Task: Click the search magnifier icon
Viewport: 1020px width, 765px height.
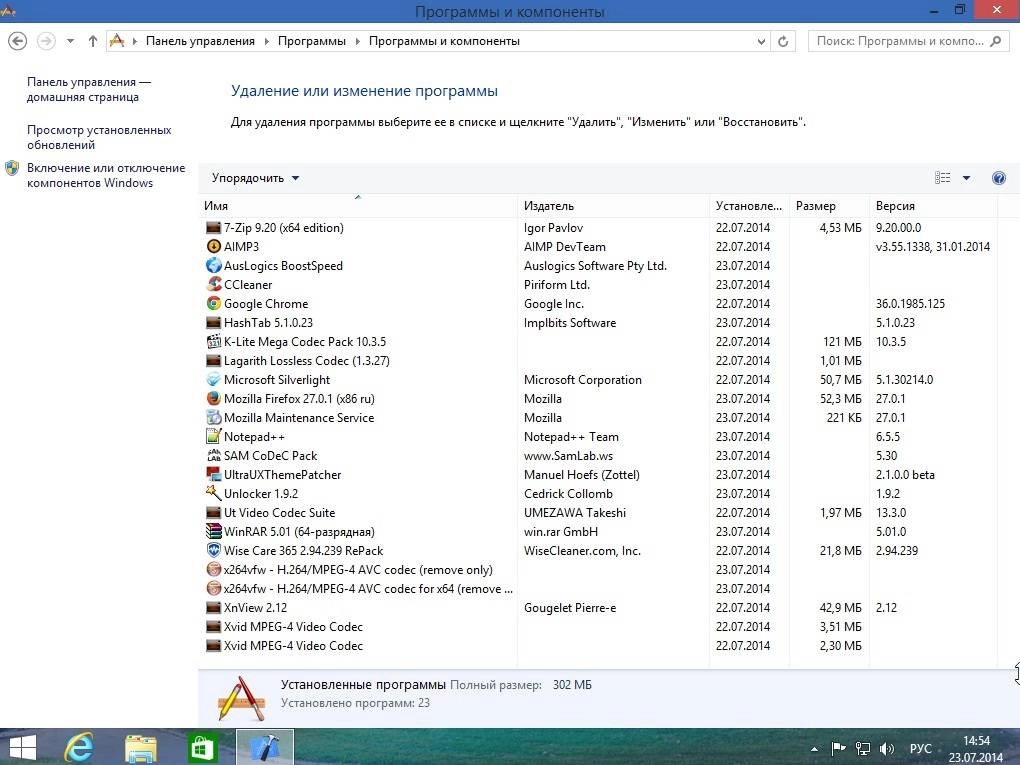Action: click(995, 41)
